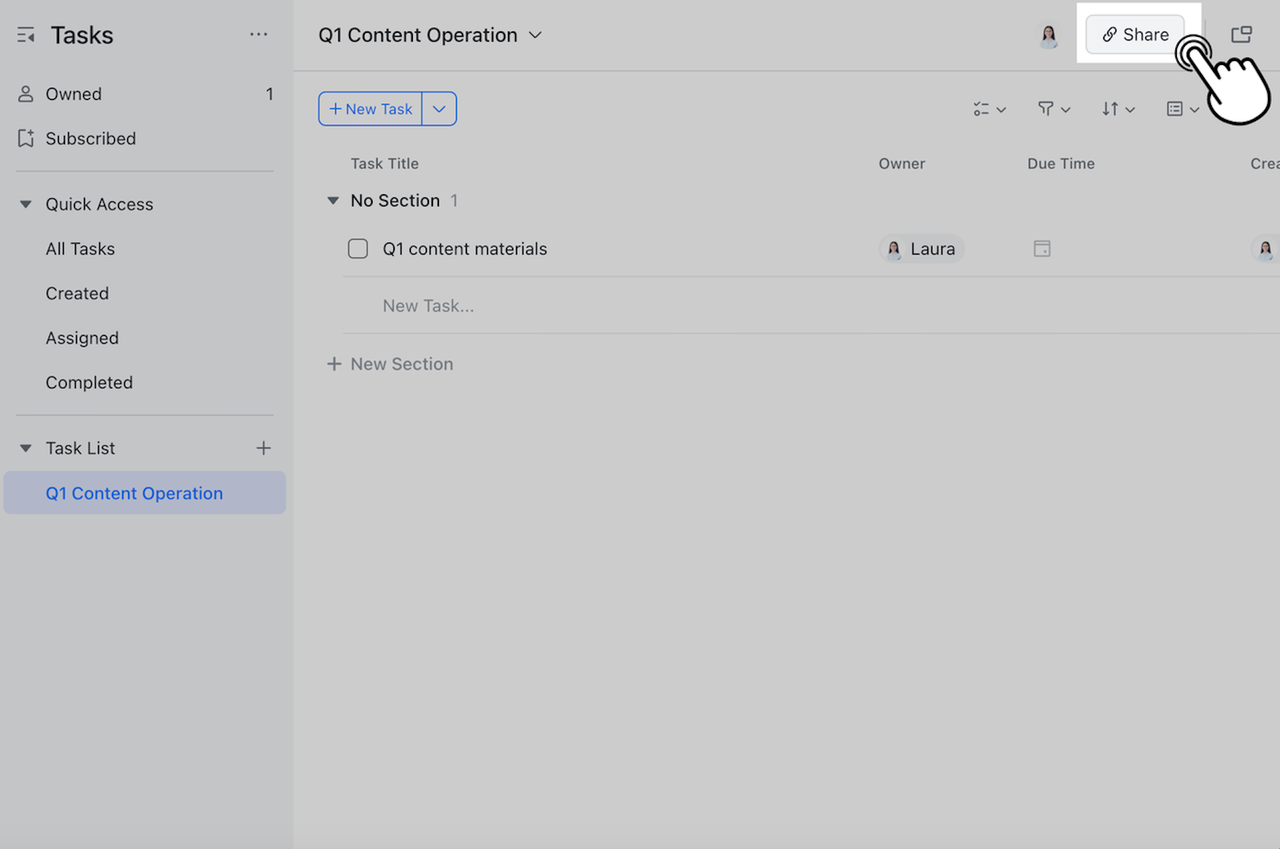Viewport: 1280px width, 849px height.
Task: Click the plus icon beside Task List
Action: pos(263,448)
